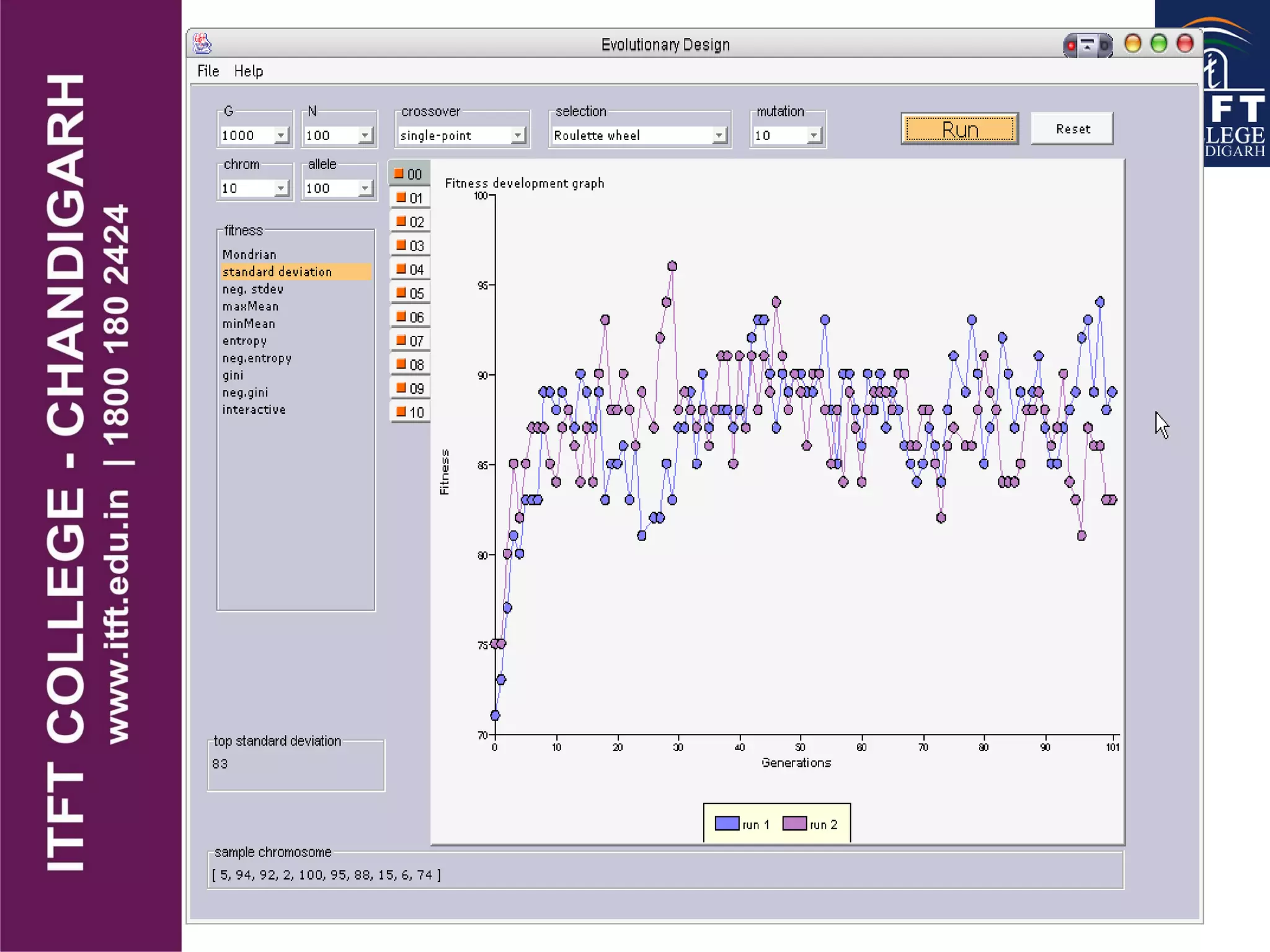The height and width of the screenshot is (952, 1270).
Task: Open the mutation rate dropdown
Action: [x=813, y=135]
